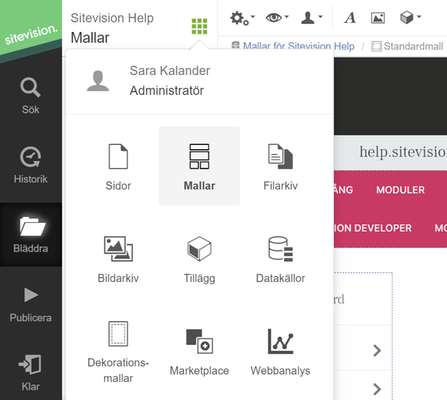Click the Publicera publish button
Screen dimensions: 447x400
pos(30,304)
